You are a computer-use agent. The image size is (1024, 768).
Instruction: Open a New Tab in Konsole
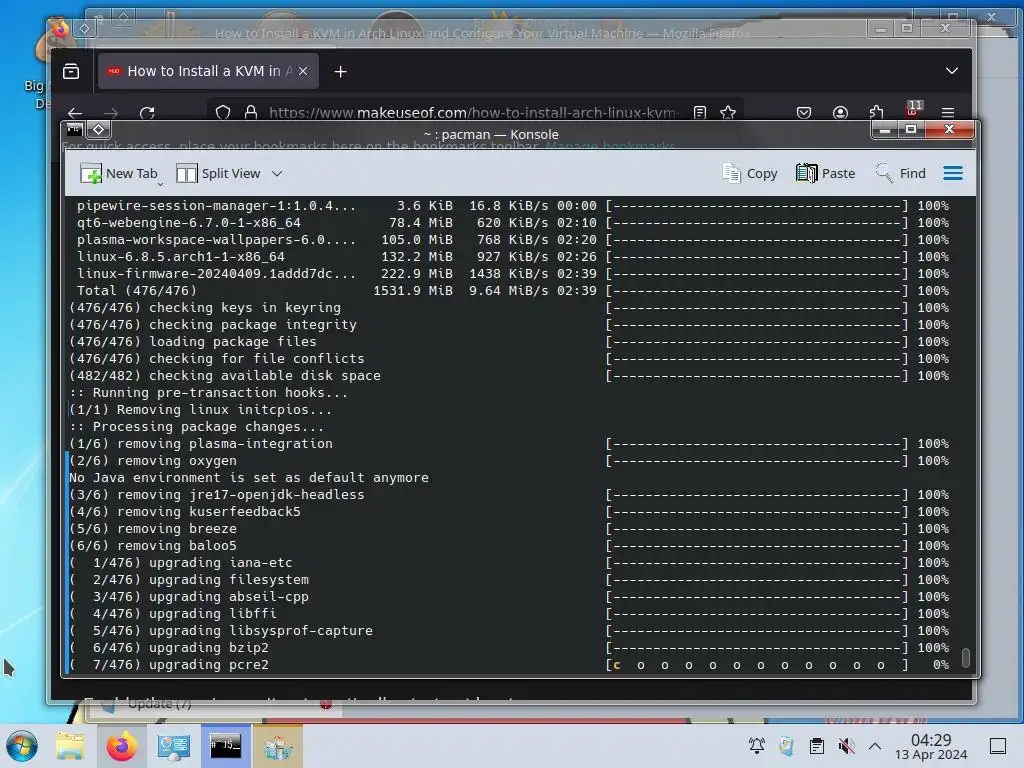point(119,174)
